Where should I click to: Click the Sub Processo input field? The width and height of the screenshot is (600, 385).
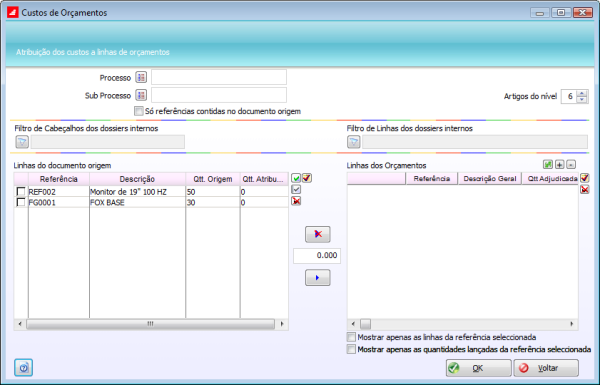[x=219, y=95]
